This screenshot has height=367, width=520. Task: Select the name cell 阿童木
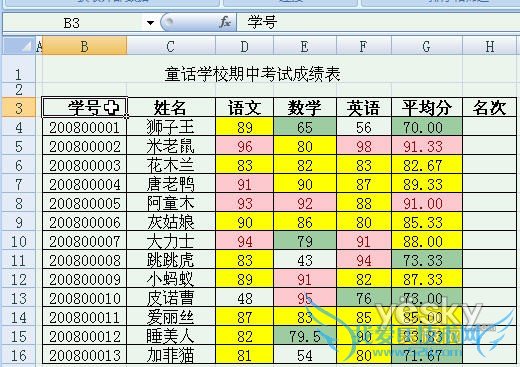(171, 203)
